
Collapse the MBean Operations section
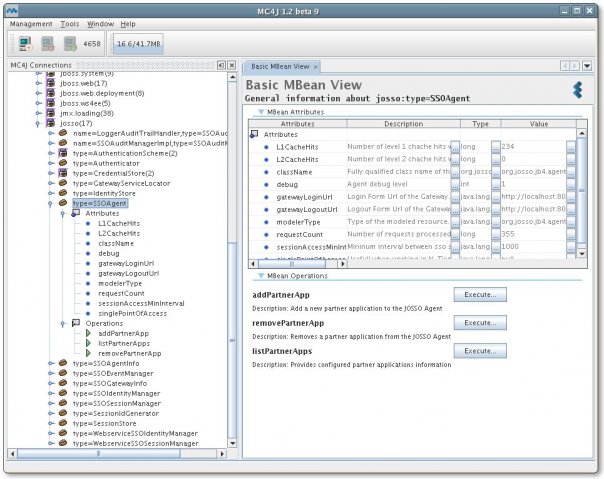(x=260, y=275)
